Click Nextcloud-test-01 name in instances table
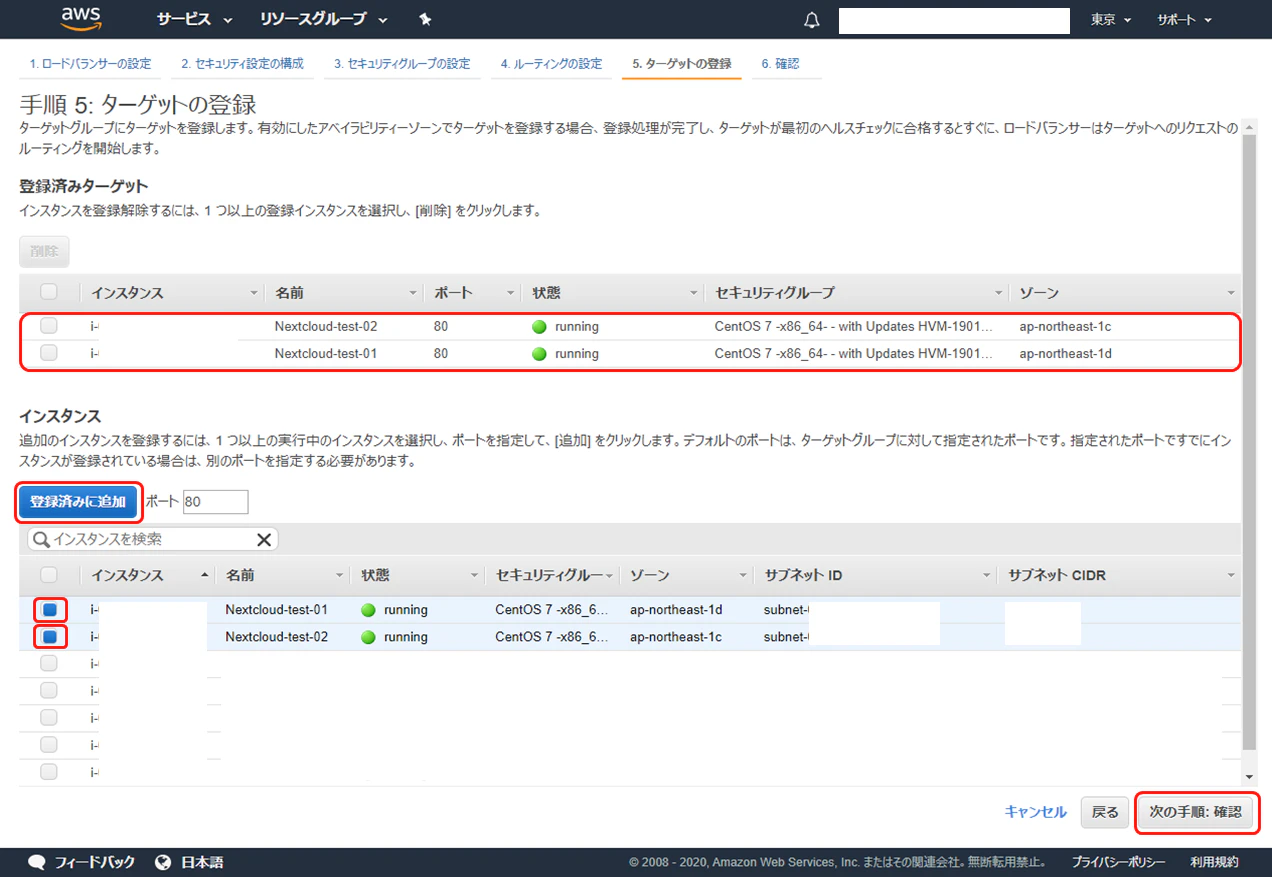Screen dimensions: 1272x877 (x=276, y=609)
